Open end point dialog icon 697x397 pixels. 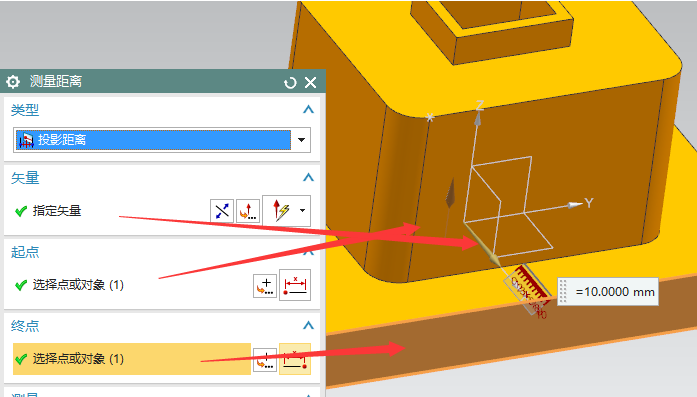click(265, 359)
